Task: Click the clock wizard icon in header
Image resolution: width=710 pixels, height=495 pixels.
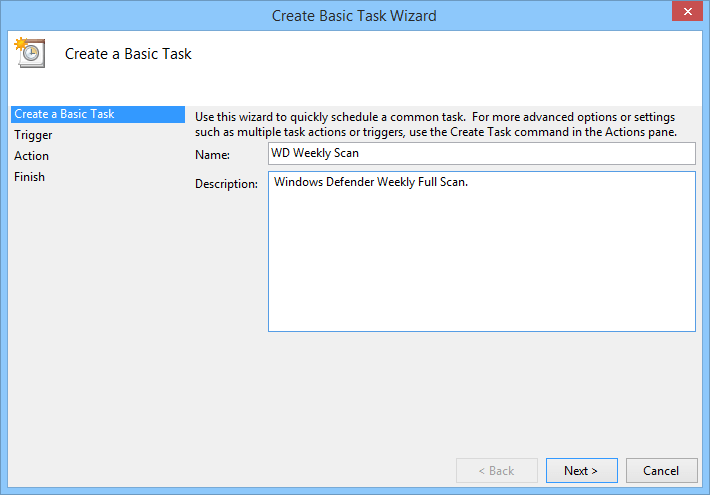Action: click(27, 53)
